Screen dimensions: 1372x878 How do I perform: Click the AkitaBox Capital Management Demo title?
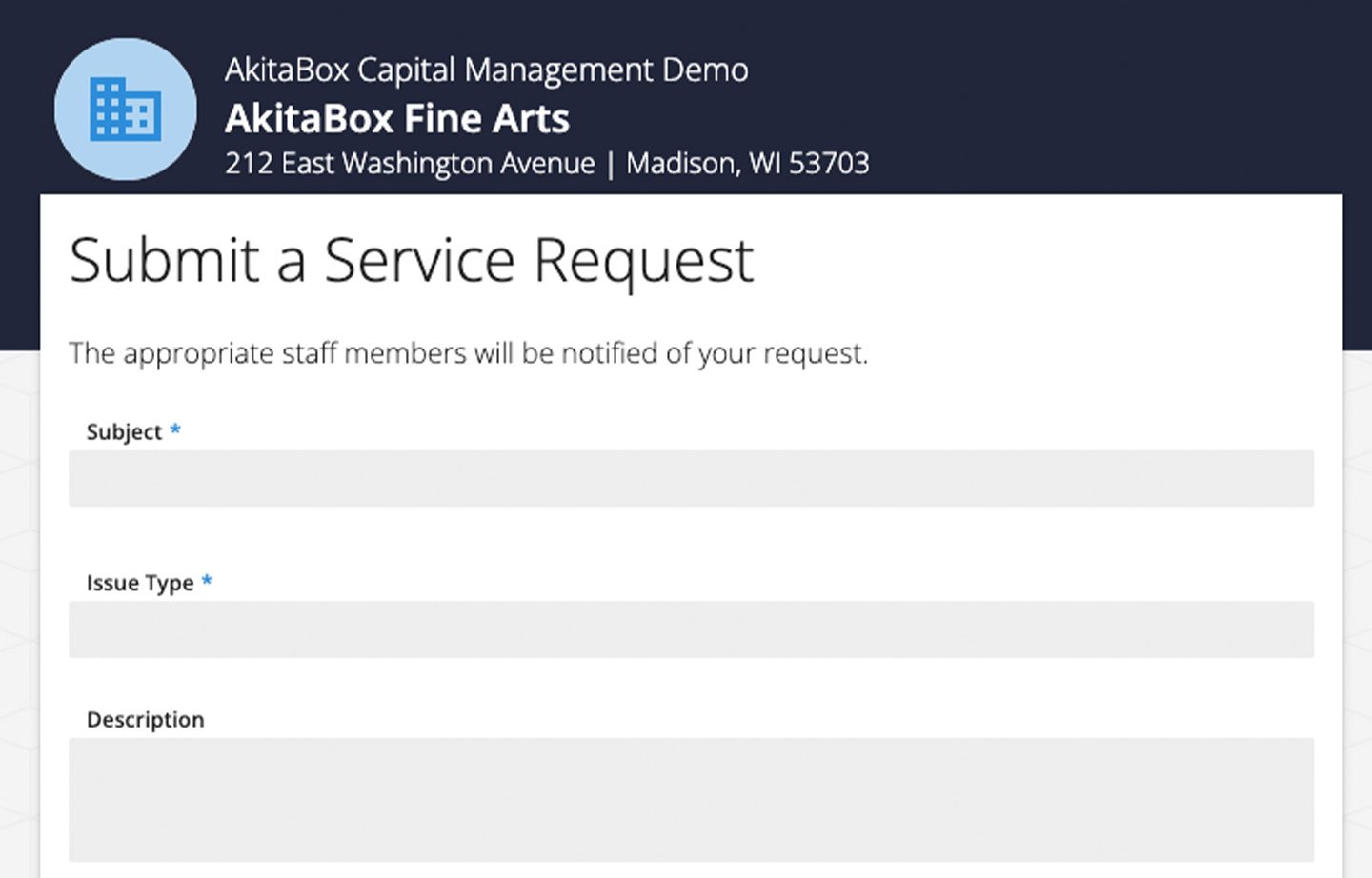pyautogui.click(x=486, y=70)
